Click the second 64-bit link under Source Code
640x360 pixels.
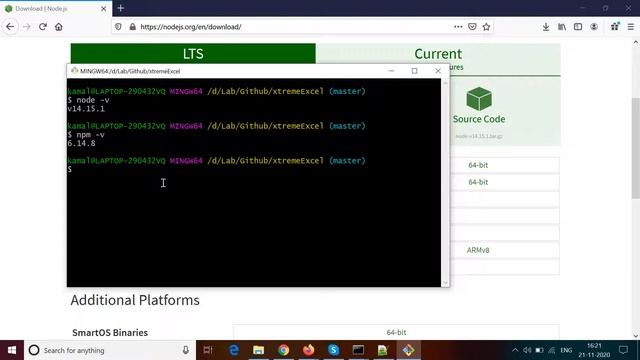478,182
